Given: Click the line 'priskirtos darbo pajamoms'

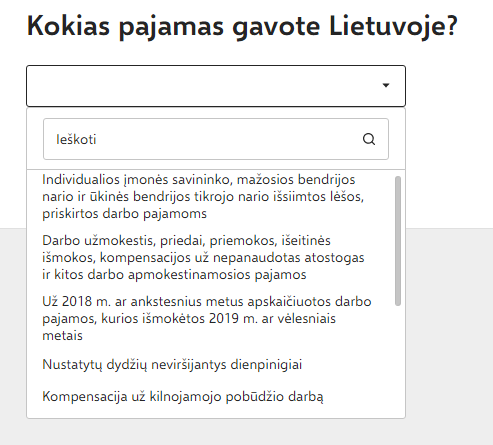Looking at the screenshot, I should point(124,213).
